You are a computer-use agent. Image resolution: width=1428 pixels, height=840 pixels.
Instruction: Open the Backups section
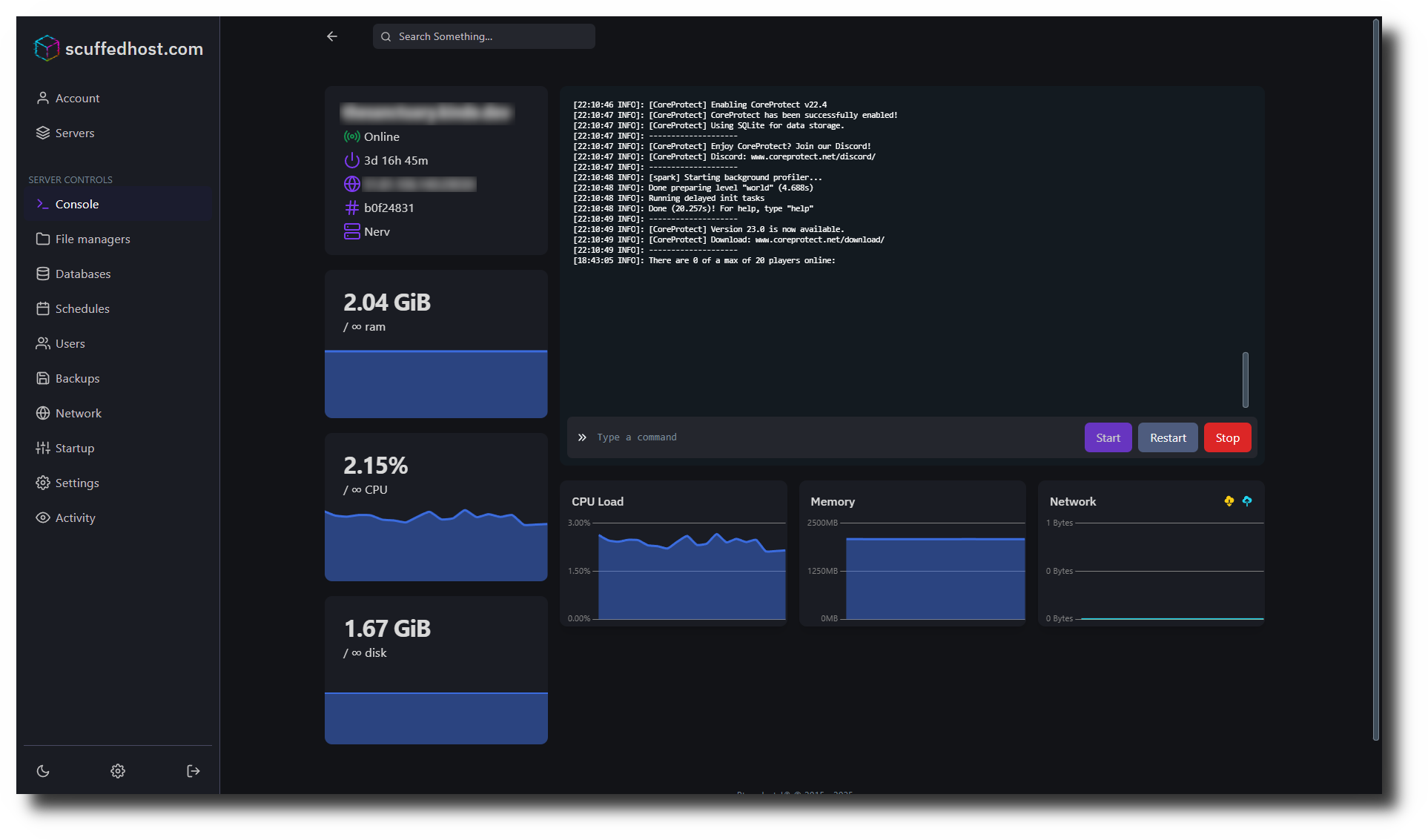tap(77, 378)
